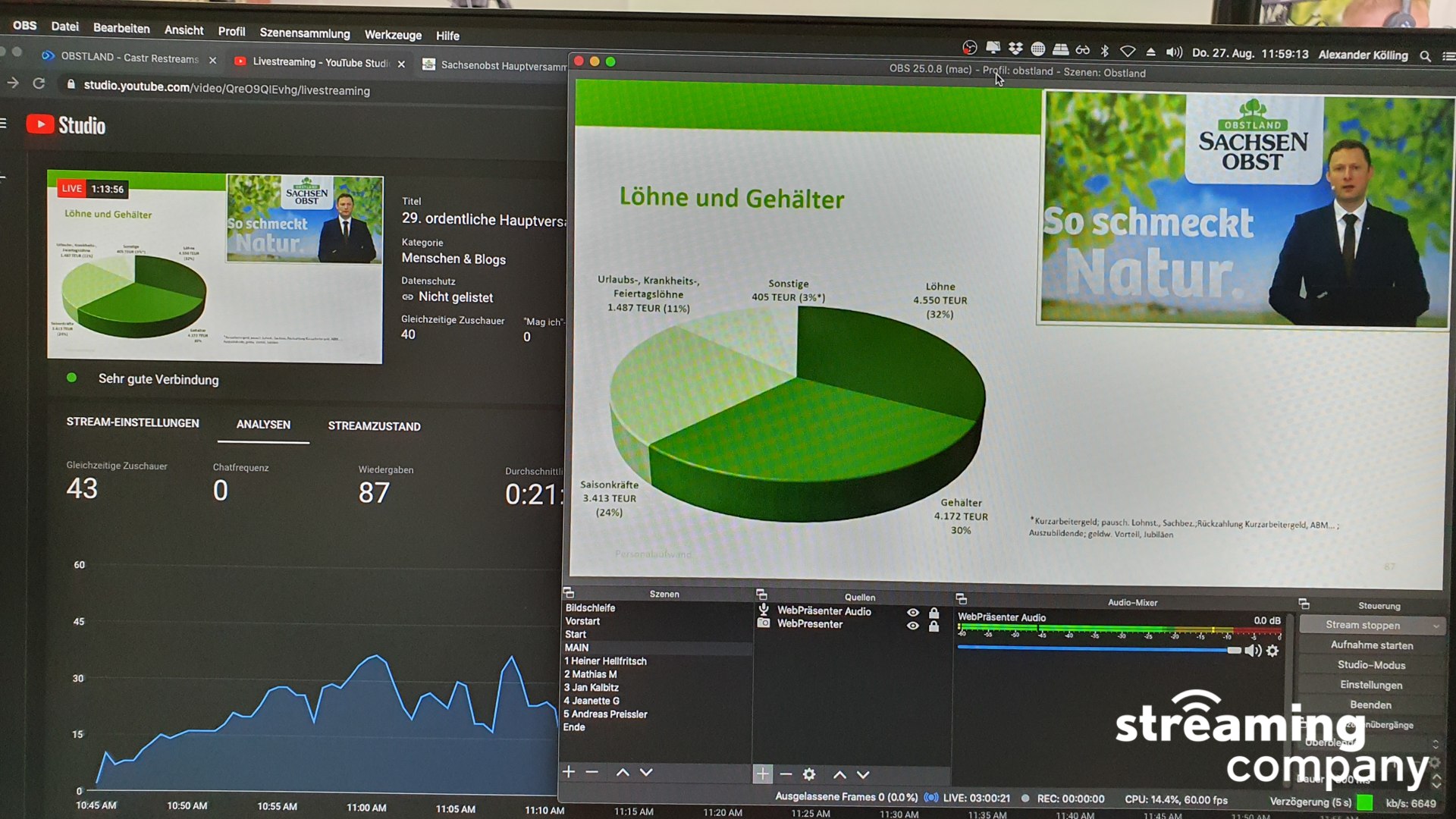The image size is (1456, 819).
Task: Pop out the Audio-Mixer dock icon
Action: (x=961, y=599)
